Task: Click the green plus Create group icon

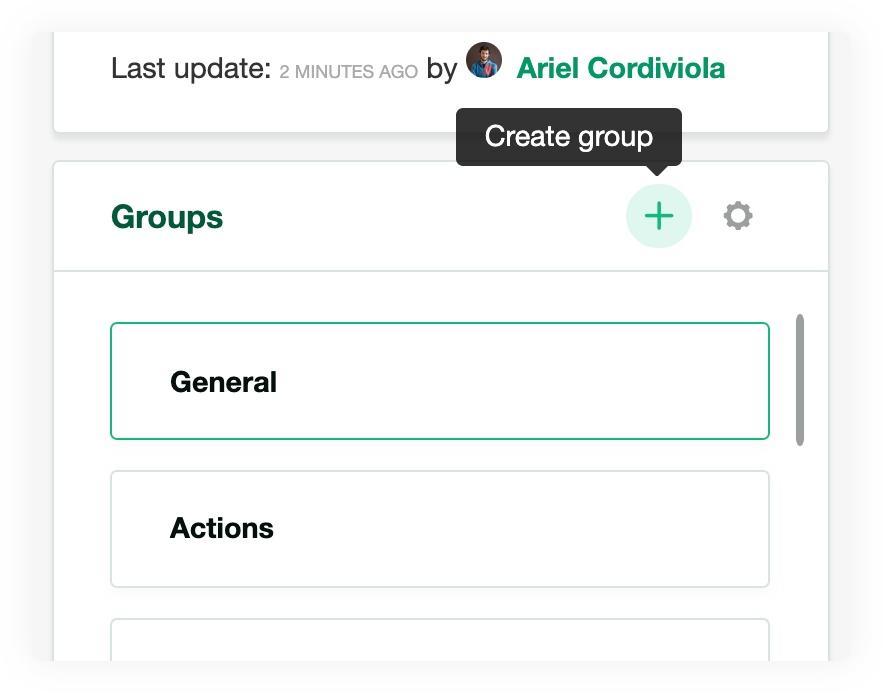Action: pyautogui.click(x=658, y=216)
